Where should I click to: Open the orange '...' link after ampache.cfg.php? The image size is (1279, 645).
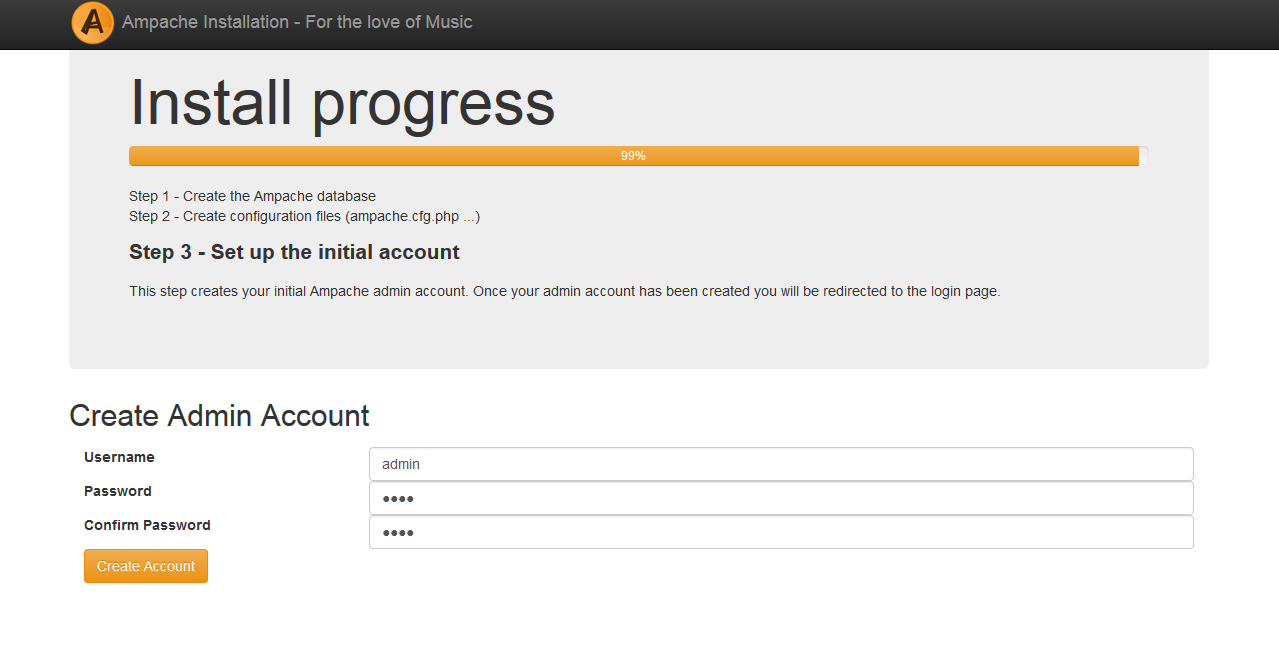coord(469,216)
